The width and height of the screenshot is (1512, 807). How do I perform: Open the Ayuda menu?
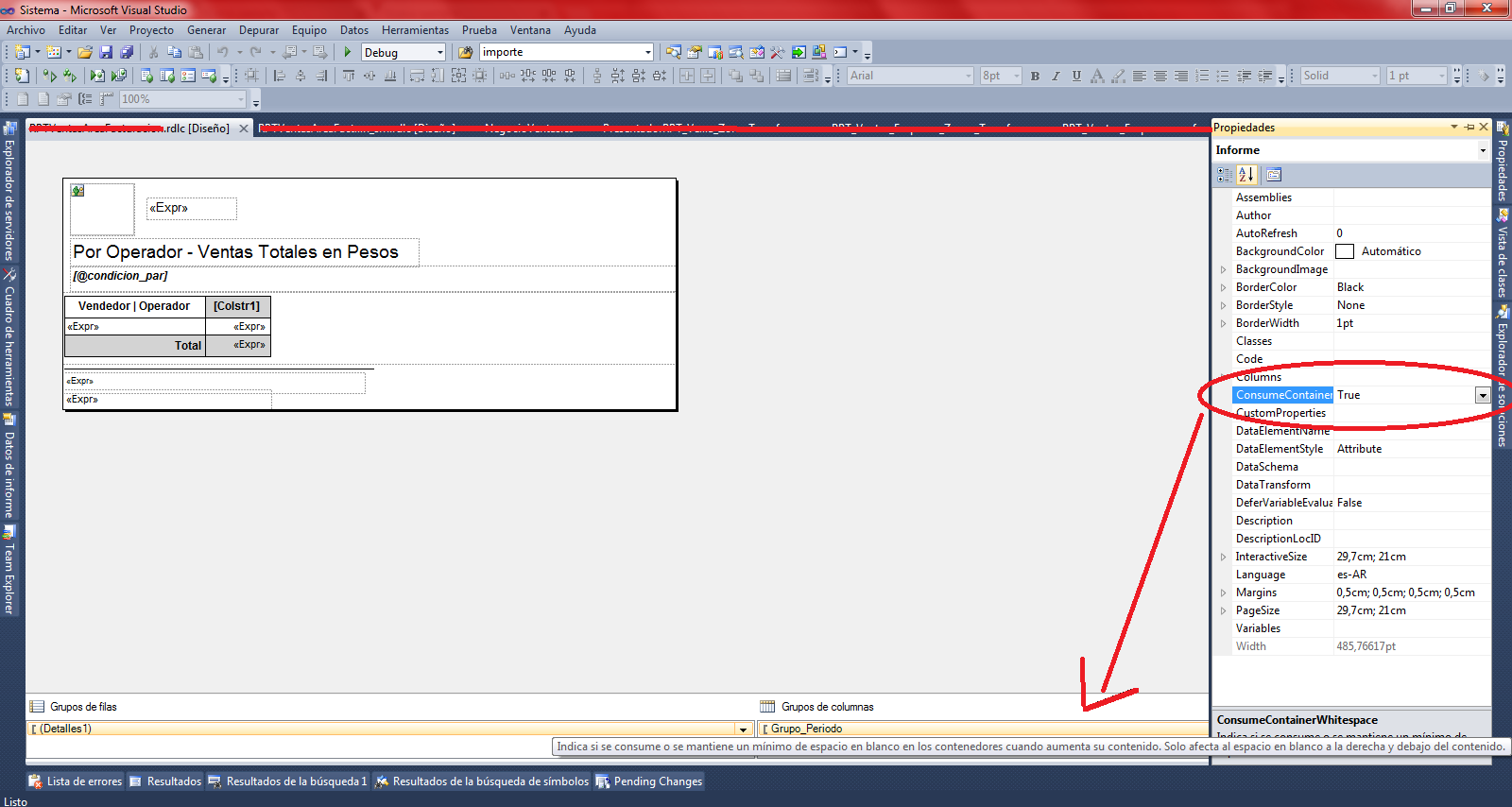[x=580, y=30]
